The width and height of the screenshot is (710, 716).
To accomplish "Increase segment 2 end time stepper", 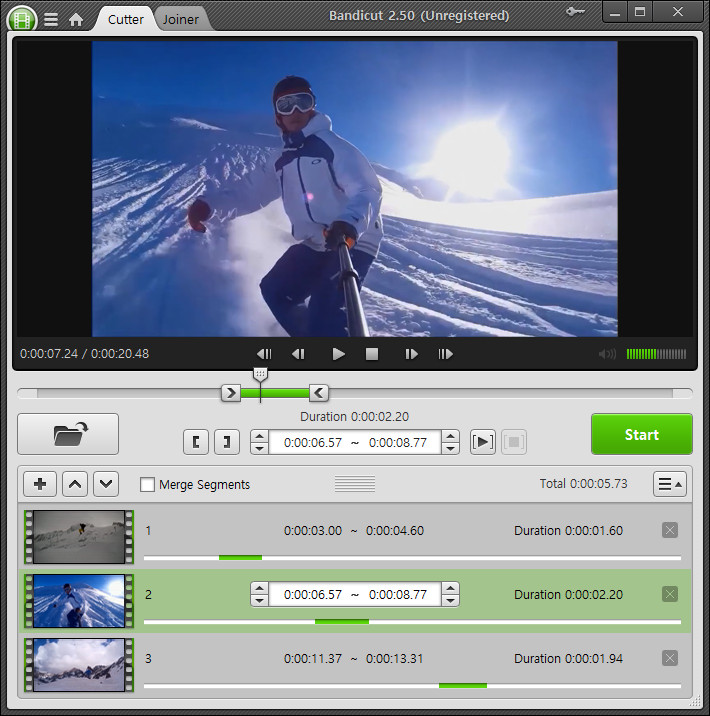I will point(451,588).
